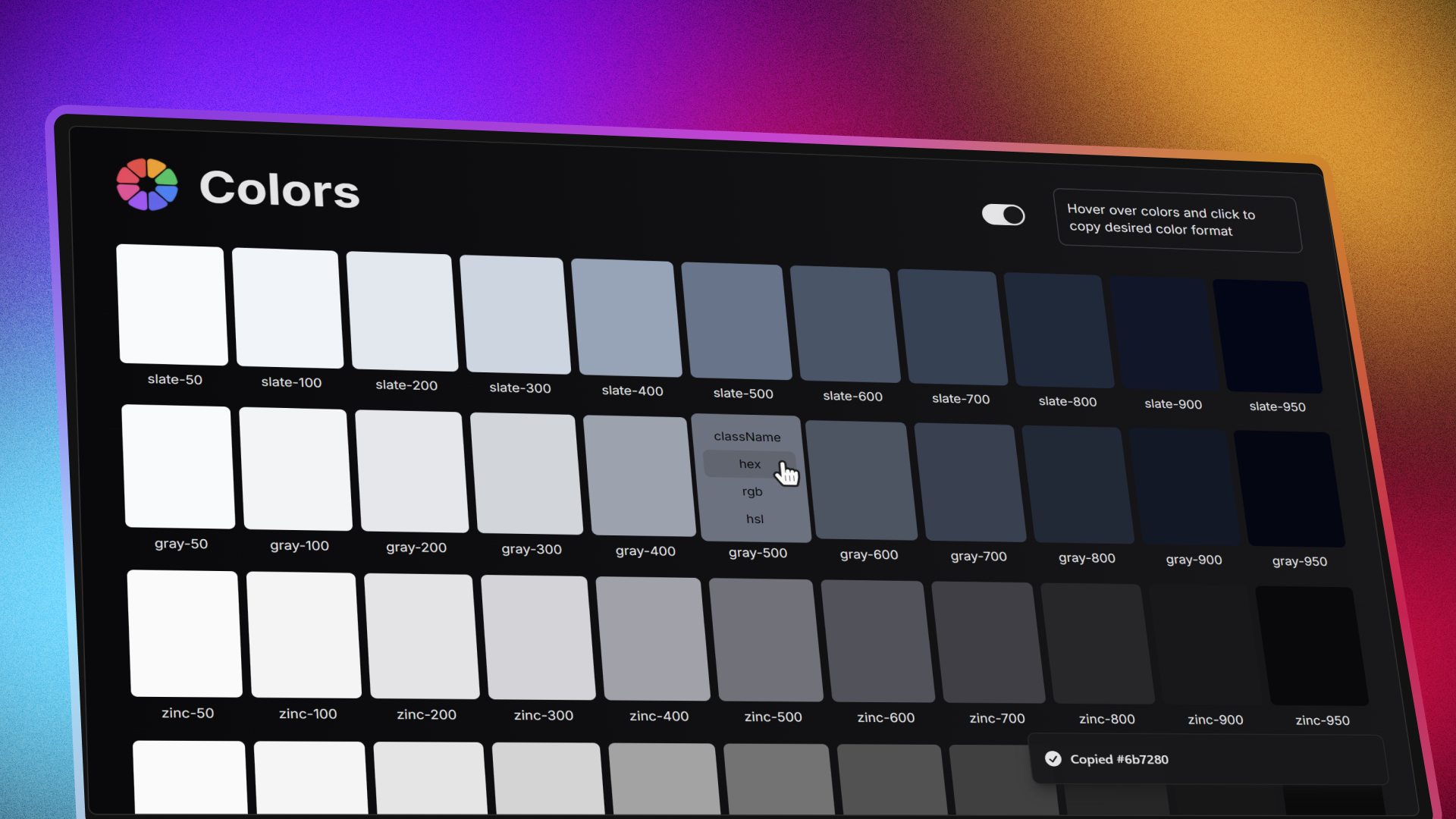Toggle the dark mode switch
The width and height of the screenshot is (1456, 819).
1003,215
